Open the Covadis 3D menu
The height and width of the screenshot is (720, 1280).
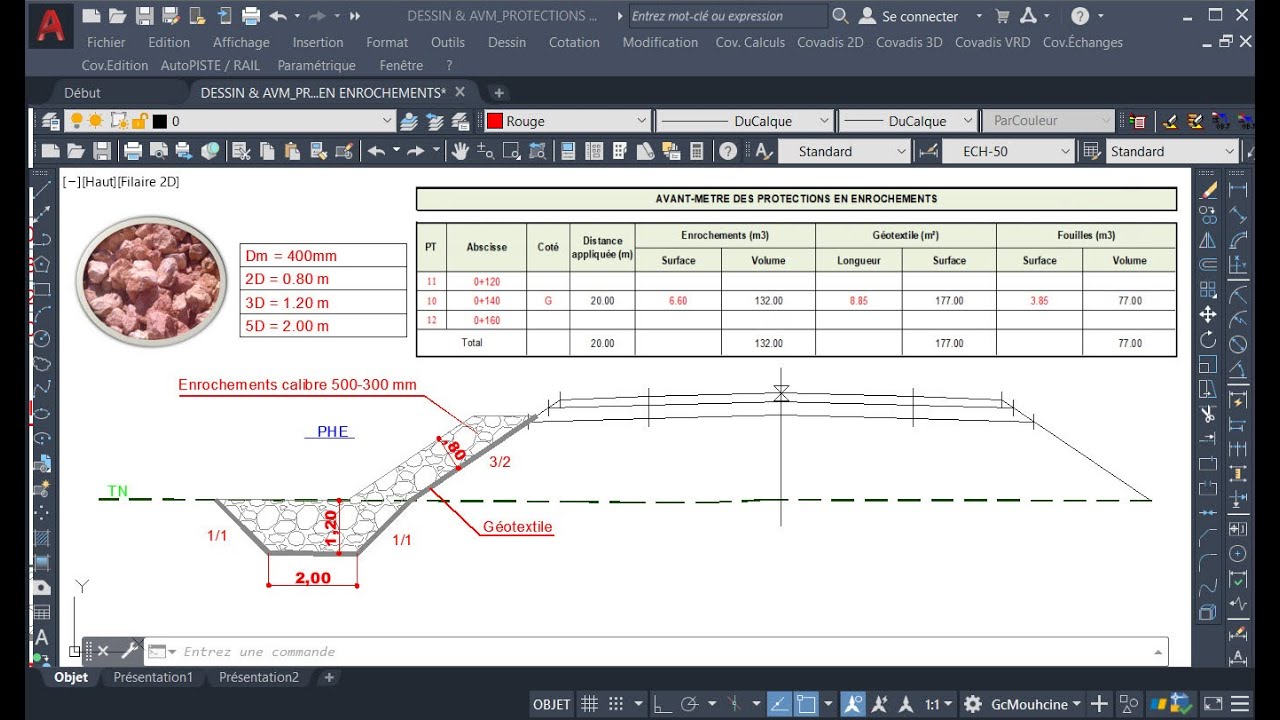pos(909,42)
